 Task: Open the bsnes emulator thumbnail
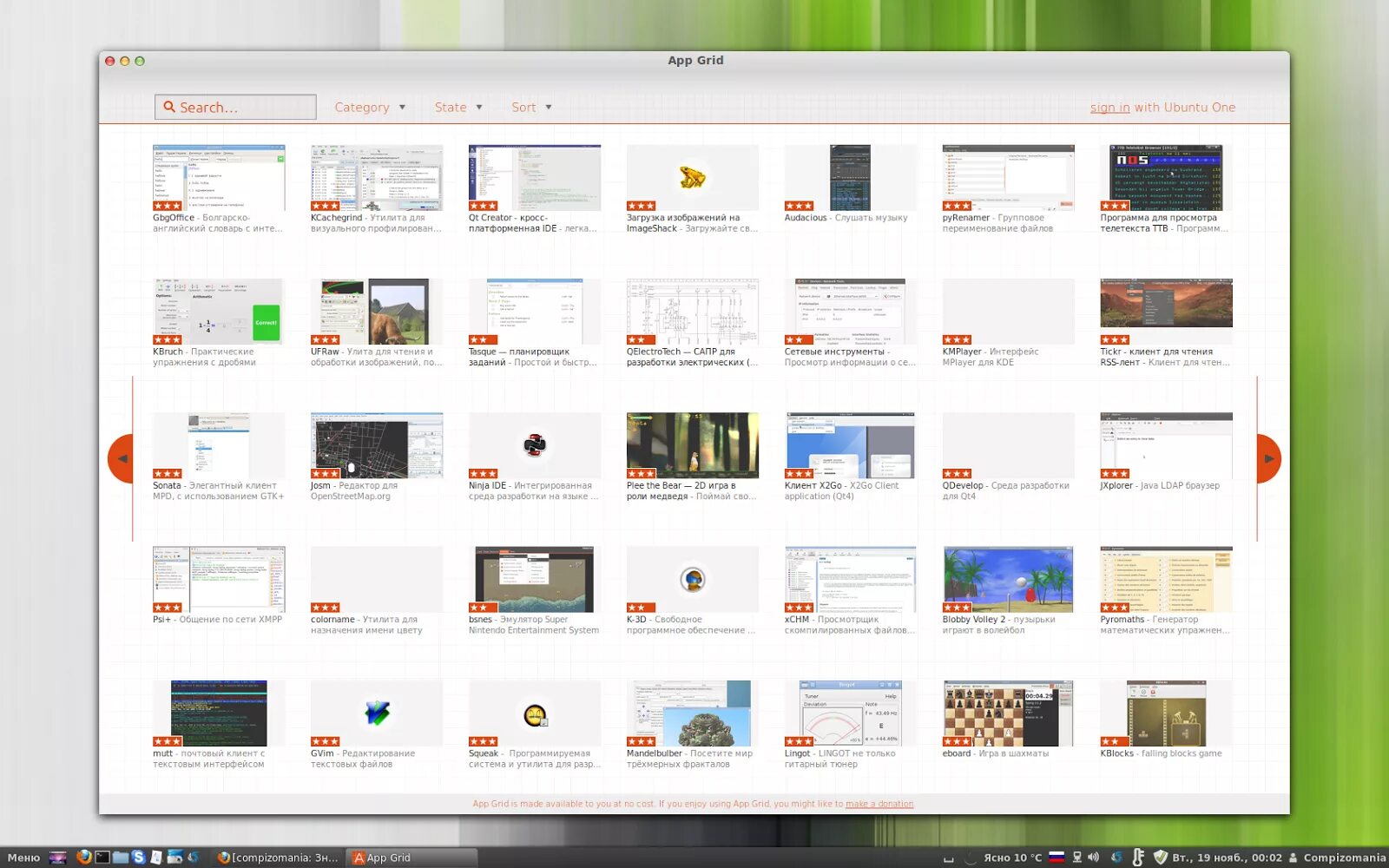coord(535,579)
